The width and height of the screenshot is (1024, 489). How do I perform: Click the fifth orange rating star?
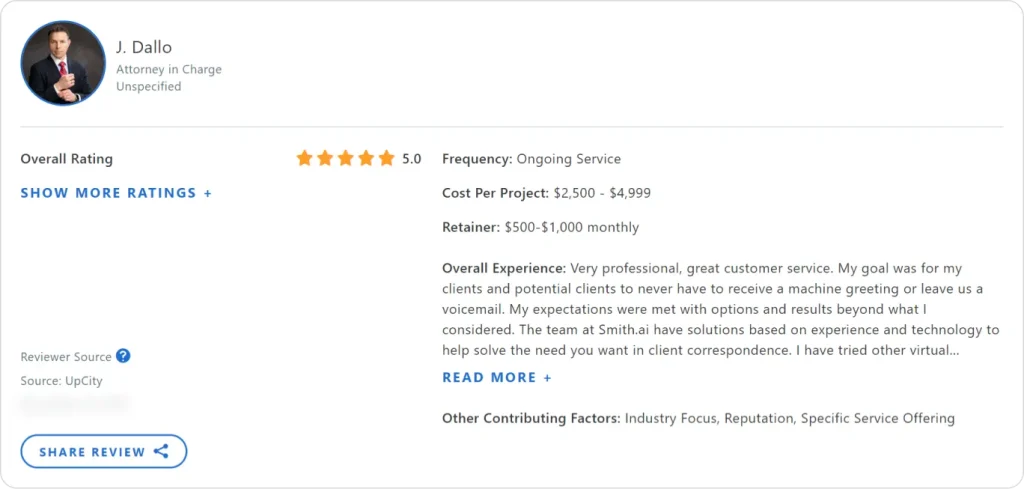pyautogui.click(x=386, y=158)
